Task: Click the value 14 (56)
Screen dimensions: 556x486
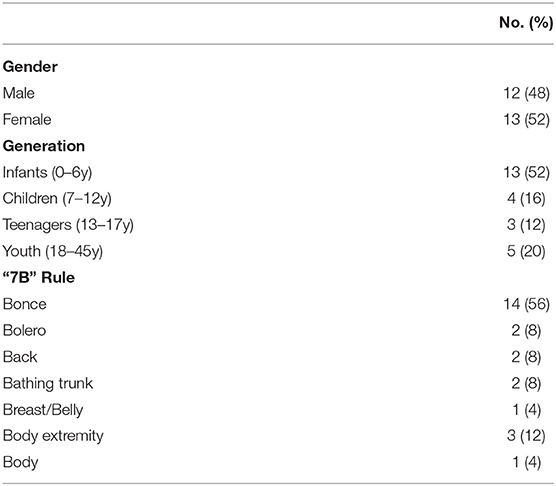Action: 527,304
